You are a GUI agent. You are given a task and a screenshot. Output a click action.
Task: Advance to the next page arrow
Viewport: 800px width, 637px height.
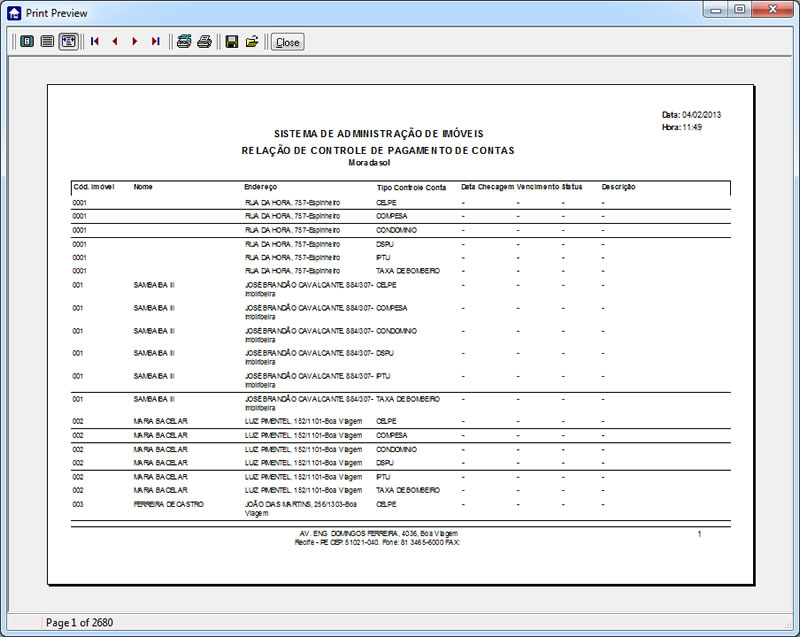pos(135,42)
